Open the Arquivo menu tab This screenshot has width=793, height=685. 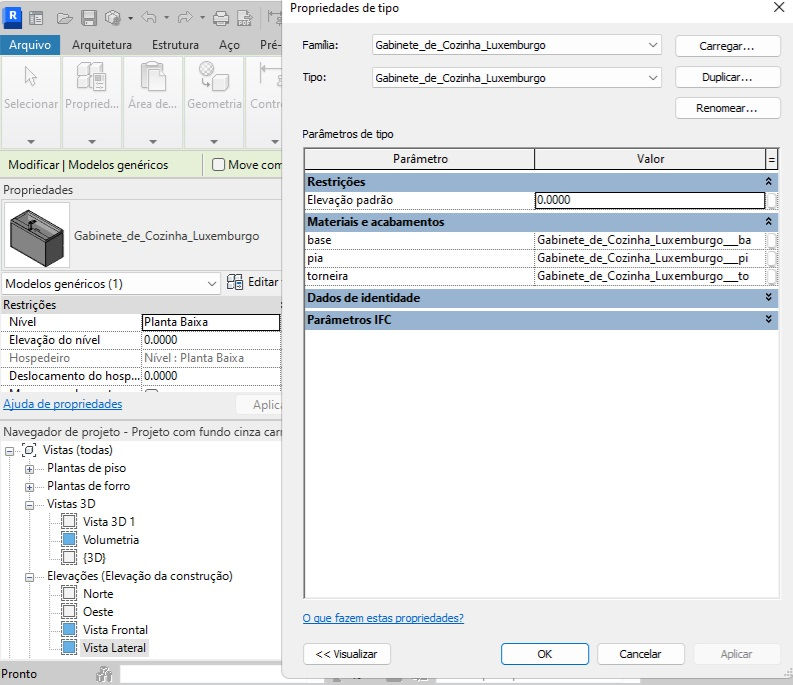(x=30, y=45)
